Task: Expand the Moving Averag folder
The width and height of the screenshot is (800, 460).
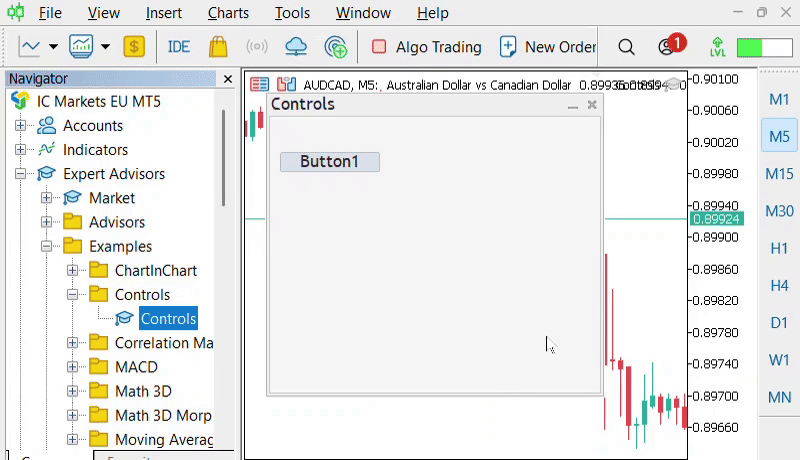Action: pos(72,440)
